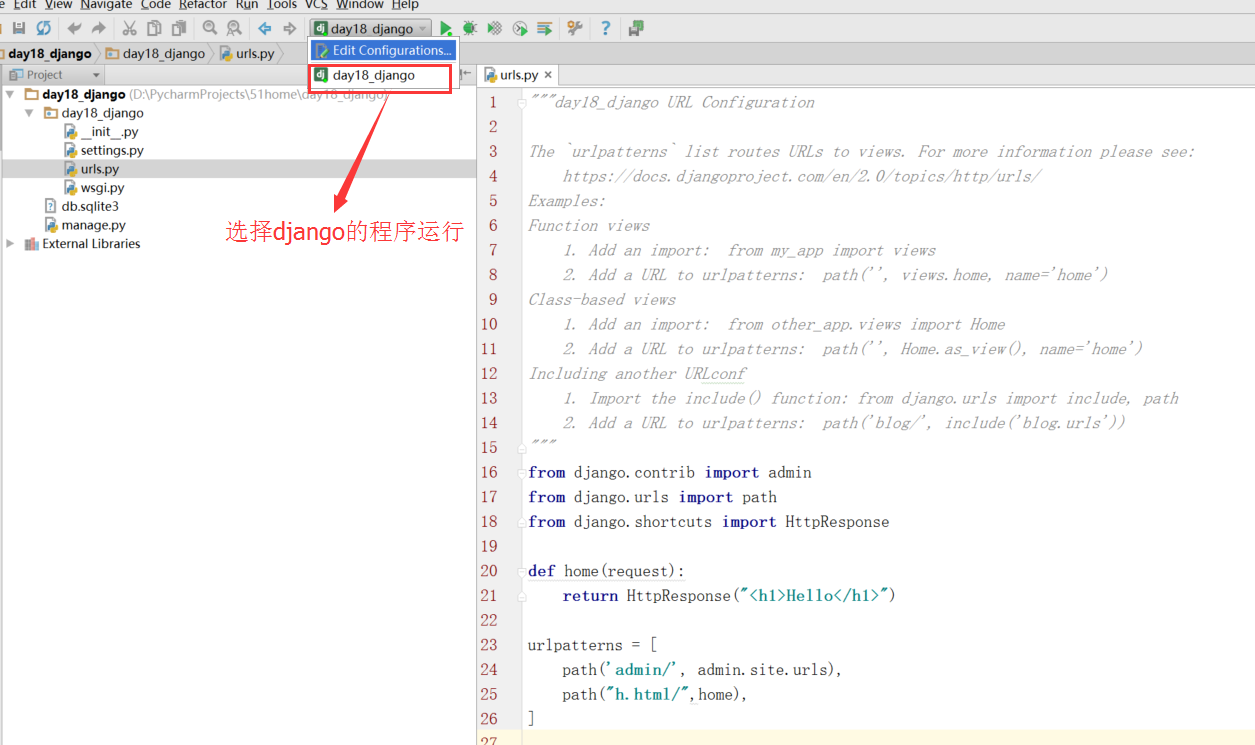Screen dimensions: 1255x745
Task: Collapse the inner day18_django folder
Action: pyautogui.click(x=29, y=113)
